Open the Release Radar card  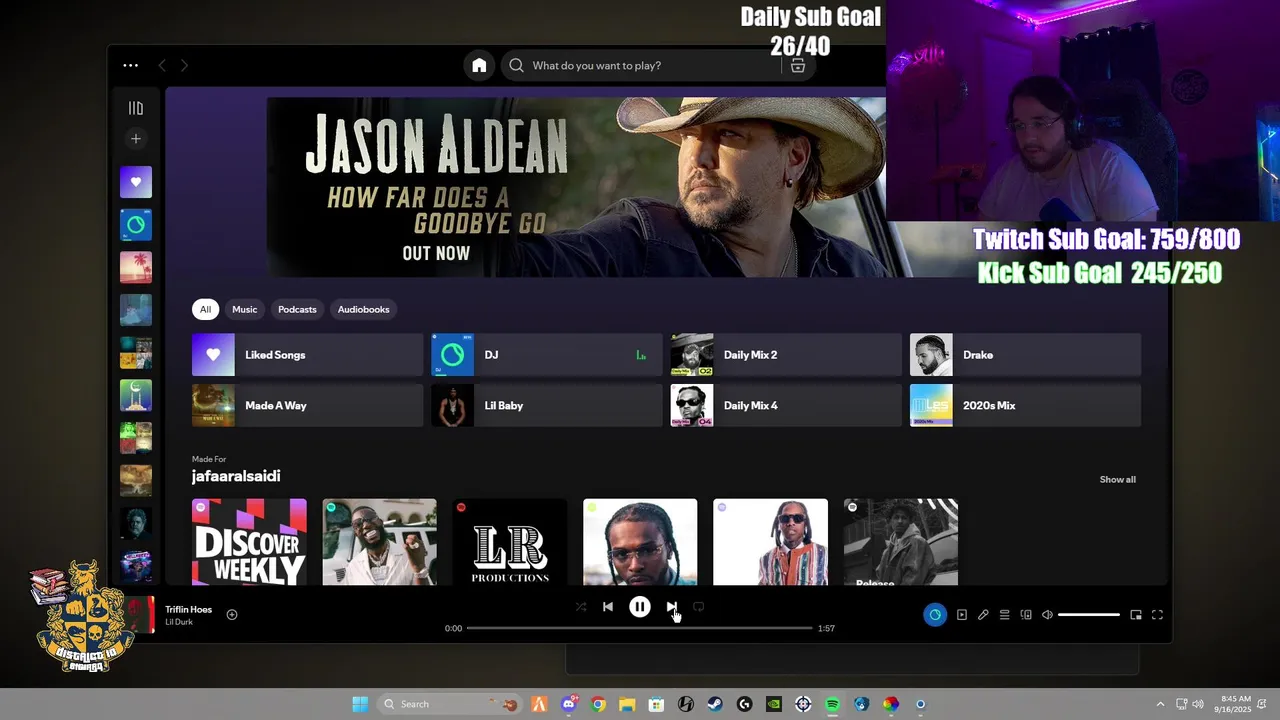[900, 542]
